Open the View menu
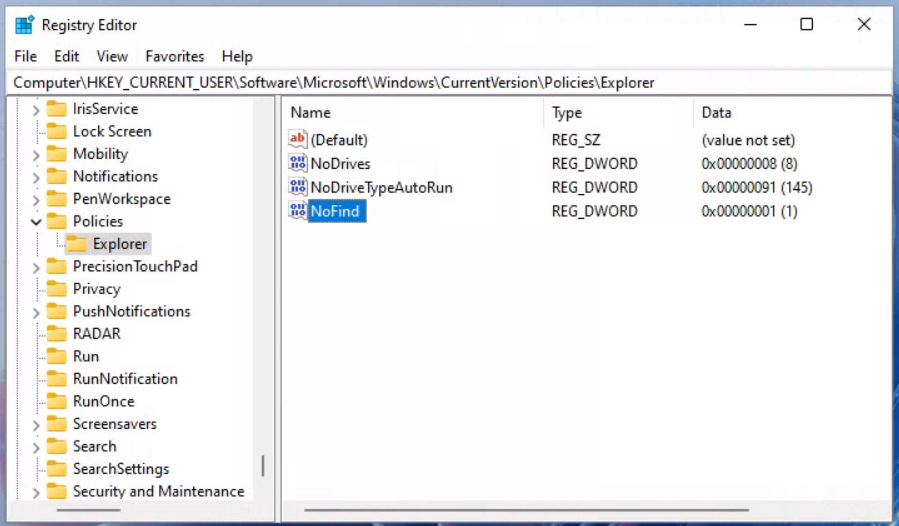The width and height of the screenshot is (899, 526). 112,57
